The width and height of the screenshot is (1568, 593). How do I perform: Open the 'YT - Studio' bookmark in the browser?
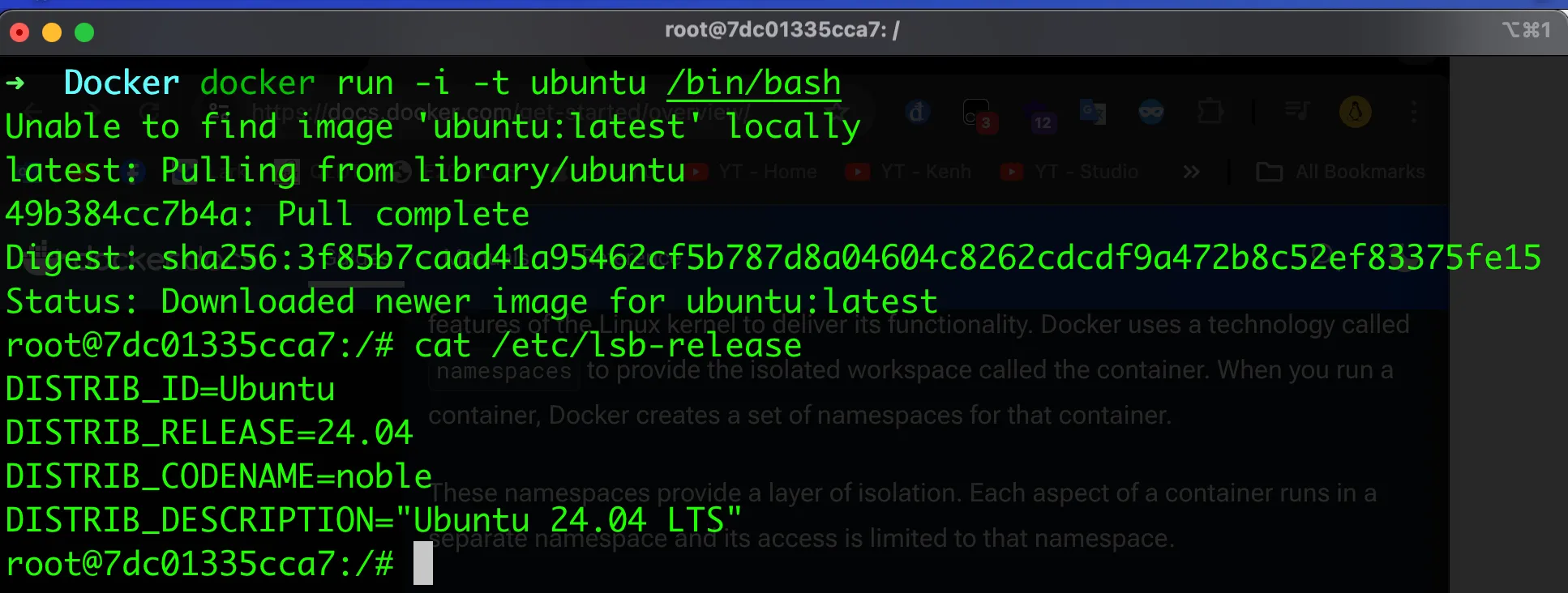pyautogui.click(x=1069, y=172)
